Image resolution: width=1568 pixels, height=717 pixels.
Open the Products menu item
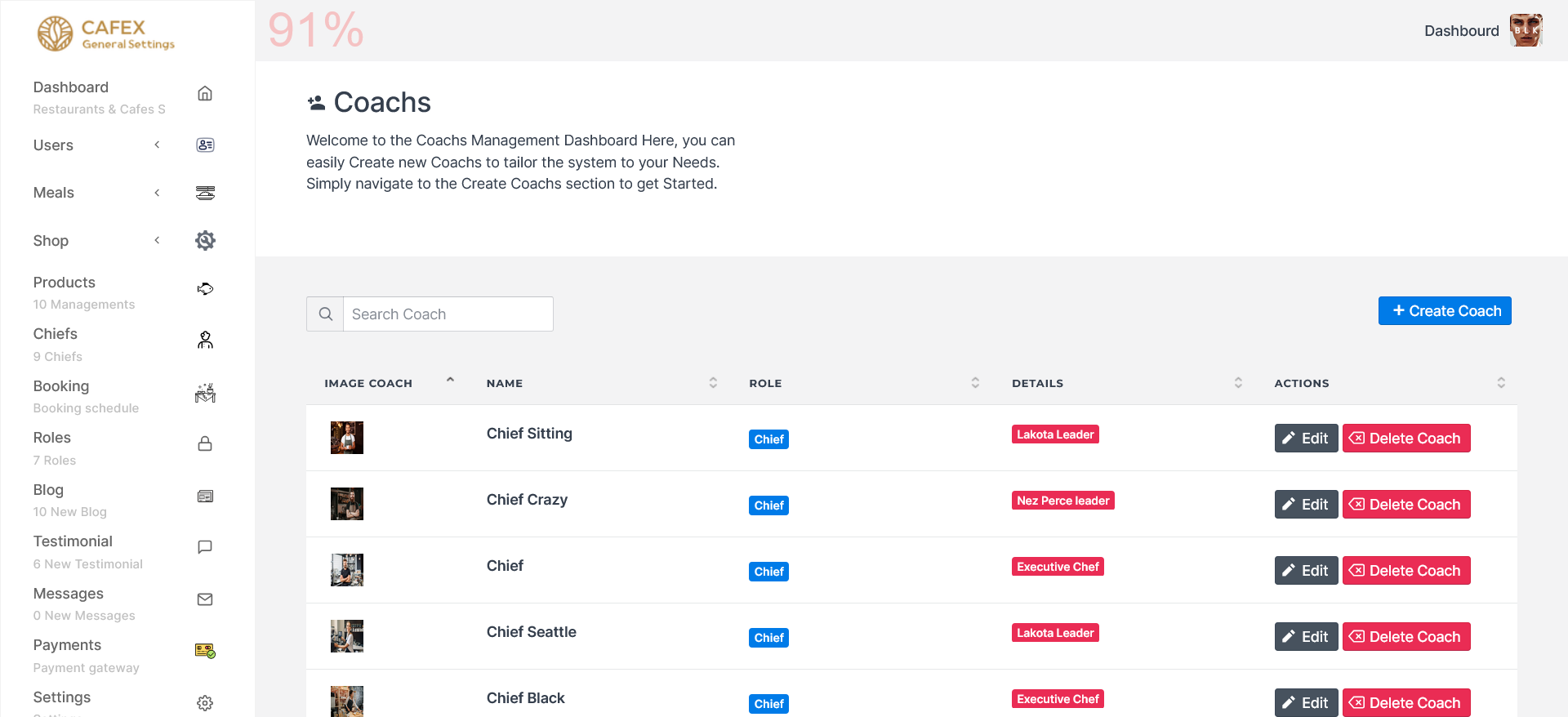point(65,283)
